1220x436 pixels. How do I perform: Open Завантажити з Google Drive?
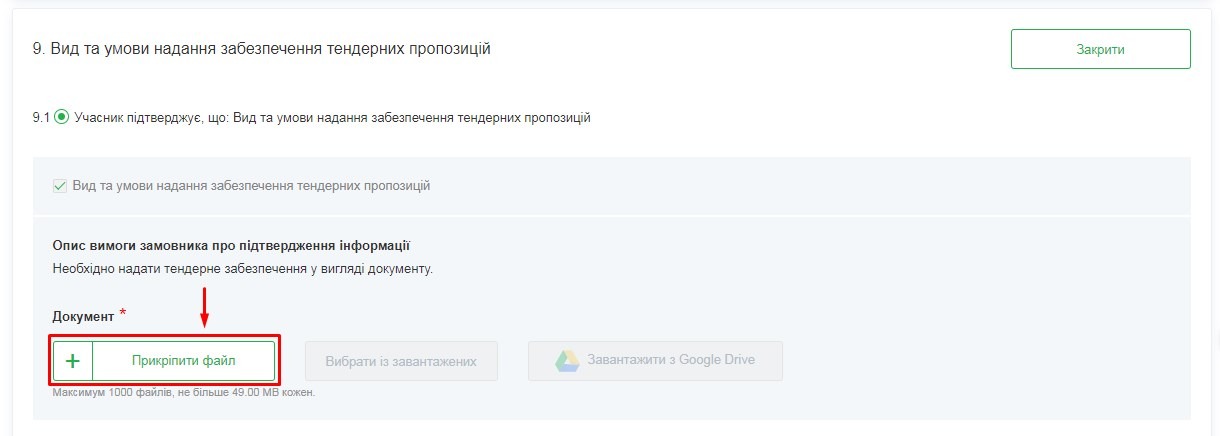coord(670,360)
